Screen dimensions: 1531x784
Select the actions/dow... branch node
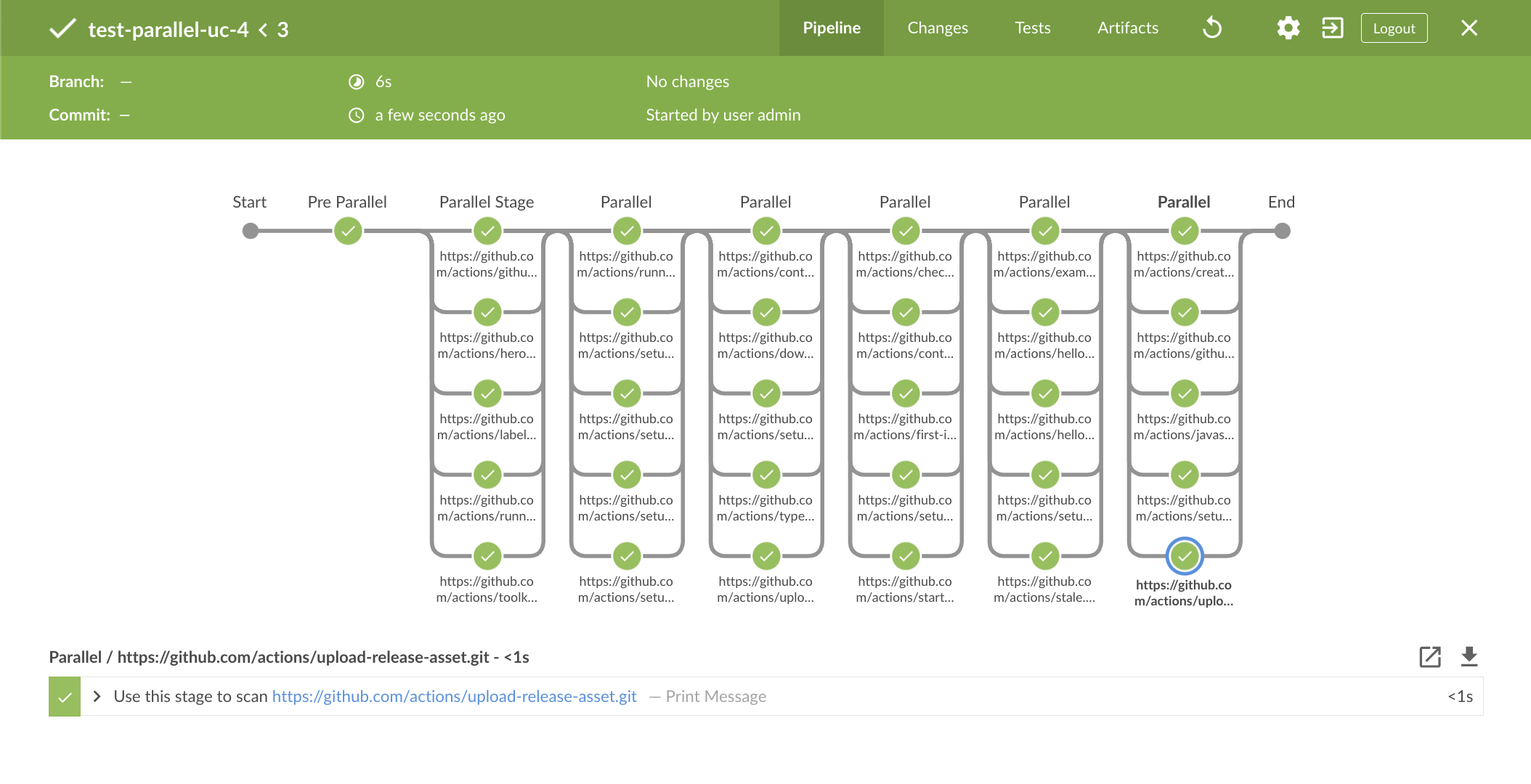(x=766, y=313)
